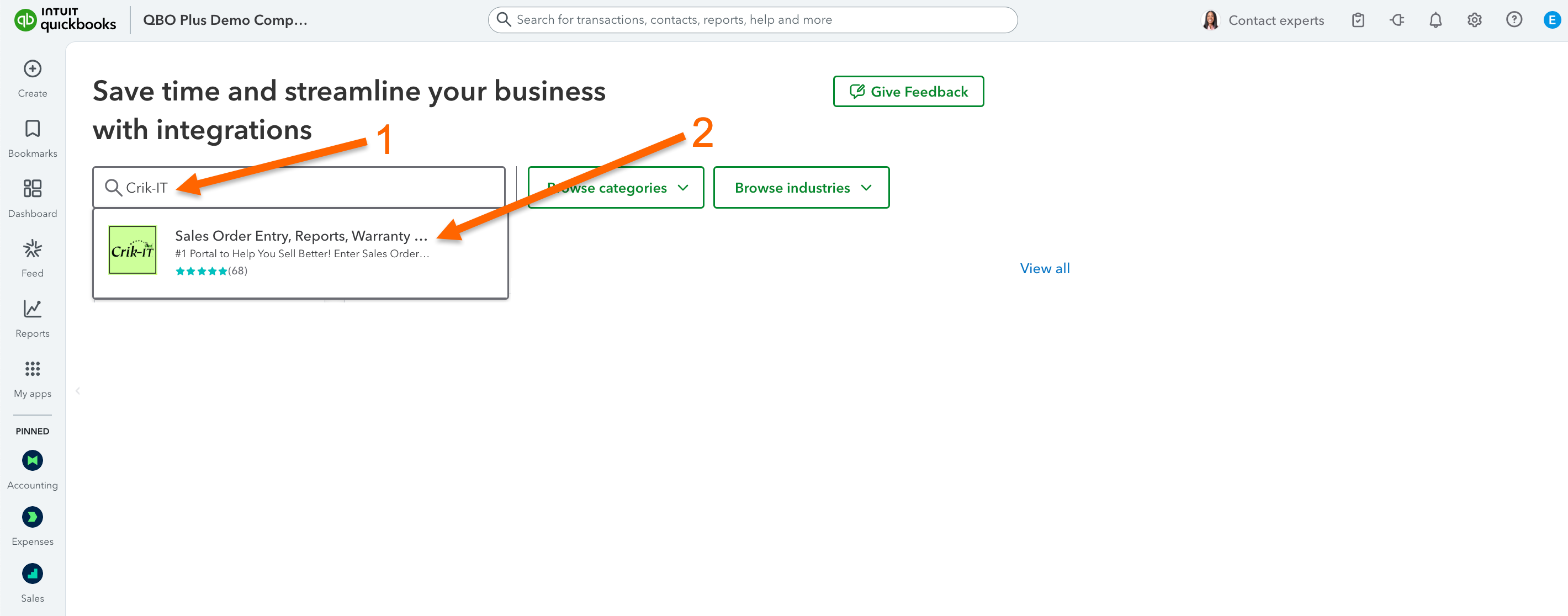Open pinned Expenses menu item
Image resolution: width=1568 pixels, height=616 pixels.
pos(32,517)
